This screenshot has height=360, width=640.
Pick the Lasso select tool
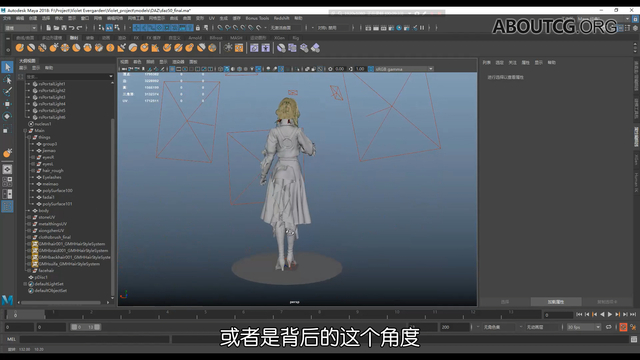pos(7,80)
